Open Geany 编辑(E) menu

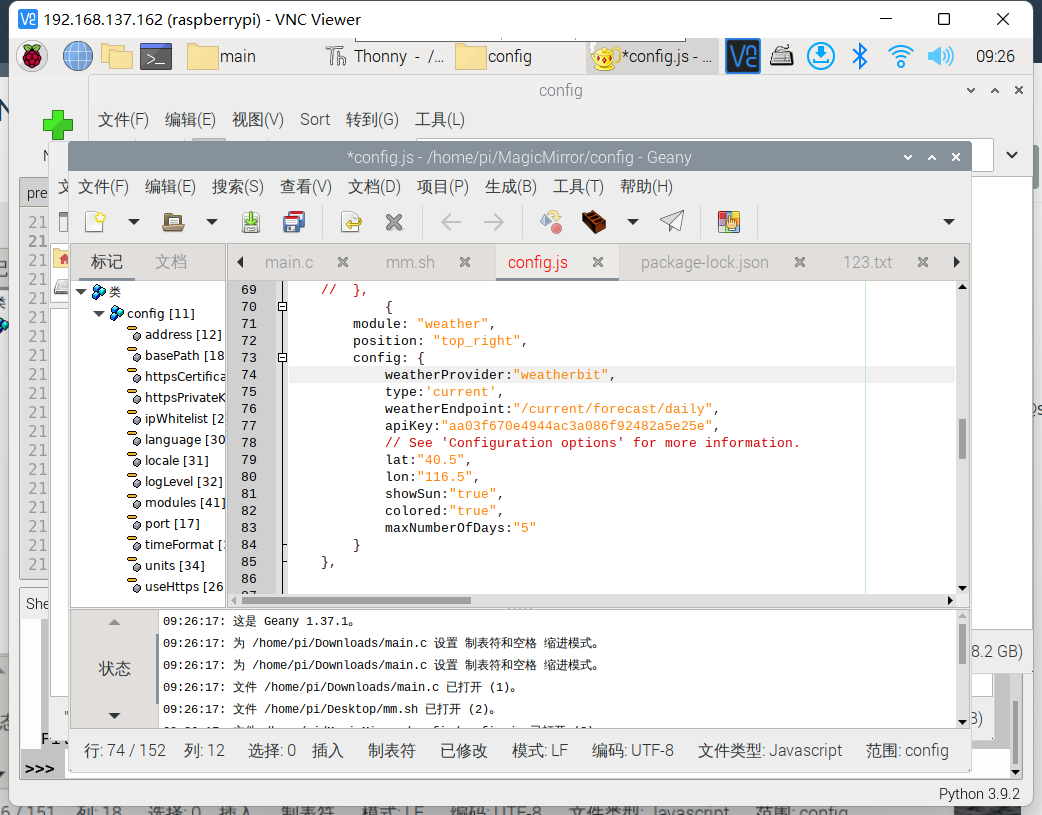tap(170, 187)
